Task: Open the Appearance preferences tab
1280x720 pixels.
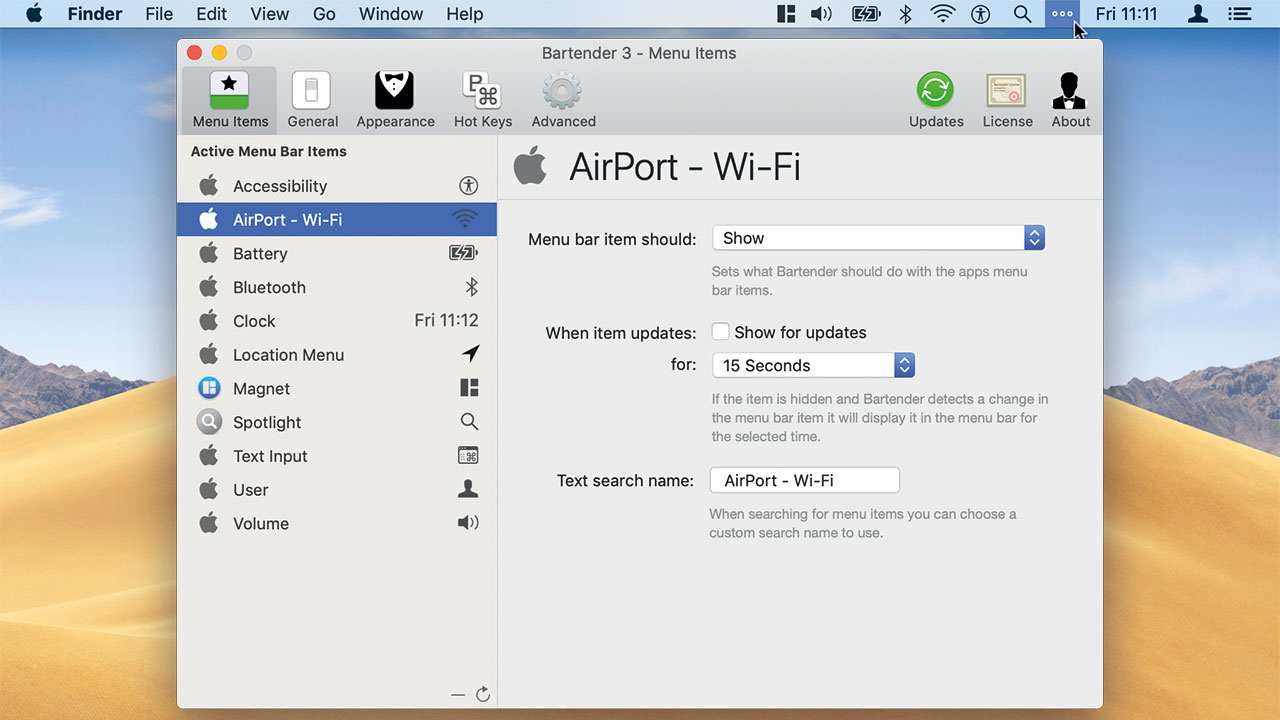Action: [395, 98]
